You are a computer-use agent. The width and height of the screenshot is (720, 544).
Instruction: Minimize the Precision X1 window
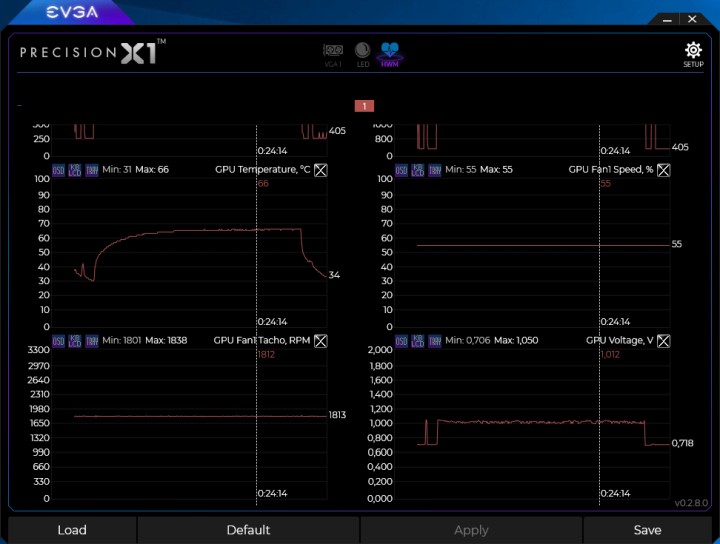[667, 20]
